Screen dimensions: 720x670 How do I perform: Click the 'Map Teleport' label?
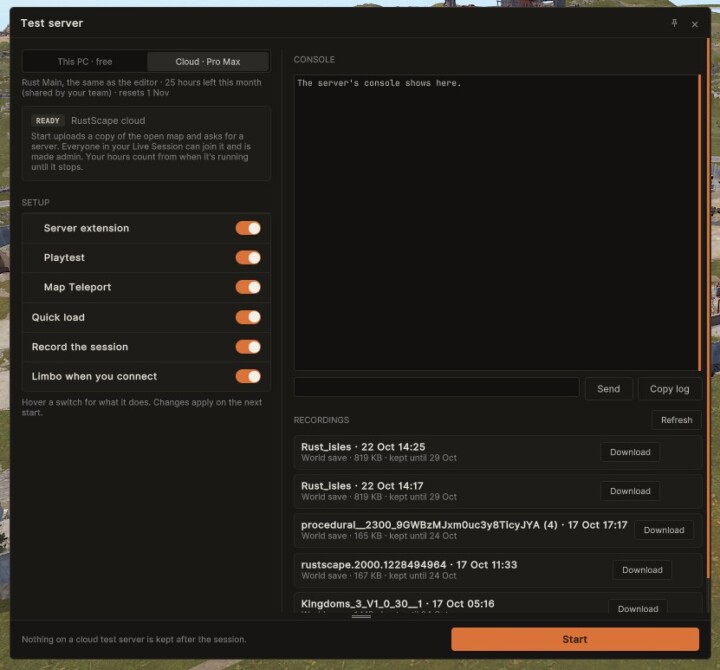[x=78, y=287]
